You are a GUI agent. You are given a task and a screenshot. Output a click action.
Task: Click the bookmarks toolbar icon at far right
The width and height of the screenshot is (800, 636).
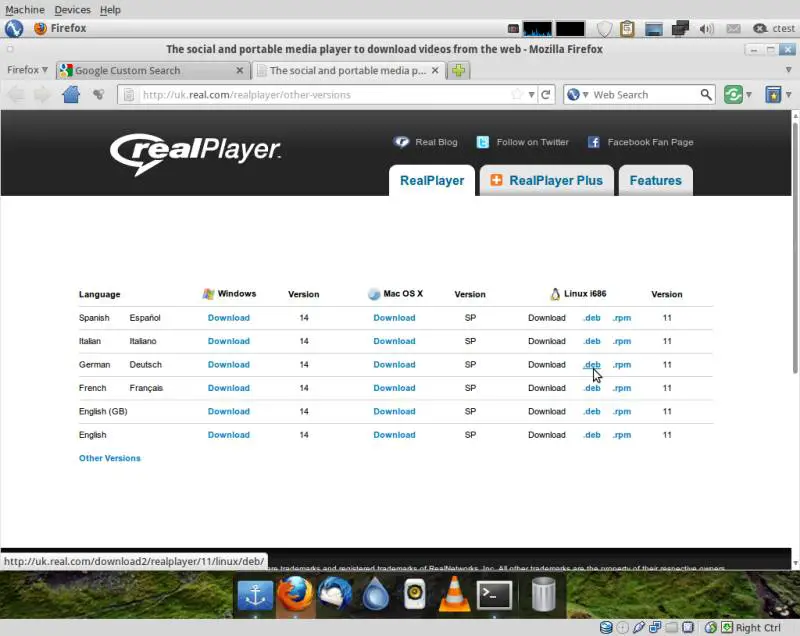click(x=773, y=94)
